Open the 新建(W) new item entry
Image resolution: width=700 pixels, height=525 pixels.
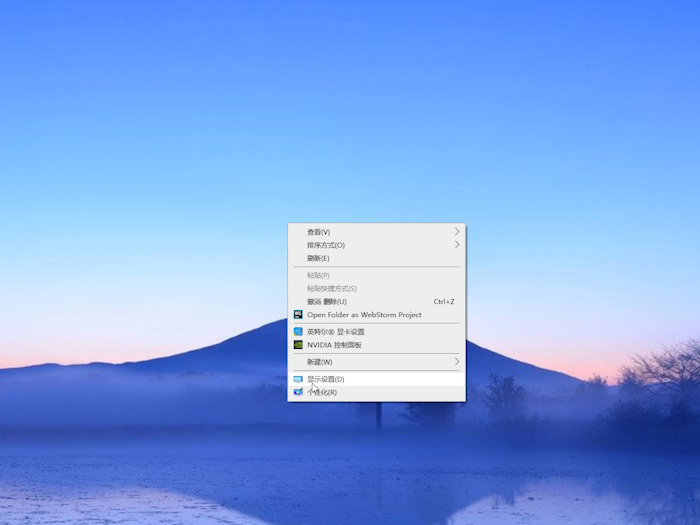[x=320, y=362]
